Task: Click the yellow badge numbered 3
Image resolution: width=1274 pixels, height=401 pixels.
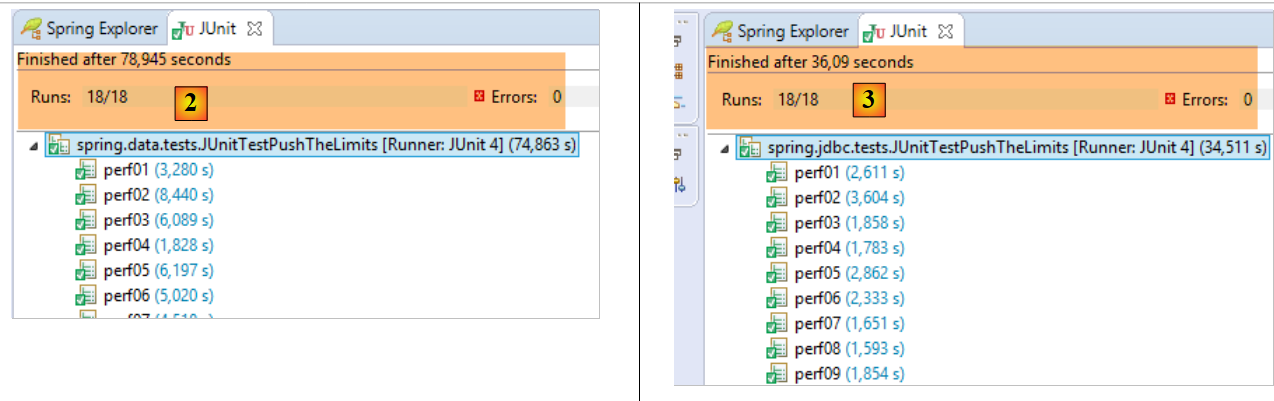Action: coord(869,100)
